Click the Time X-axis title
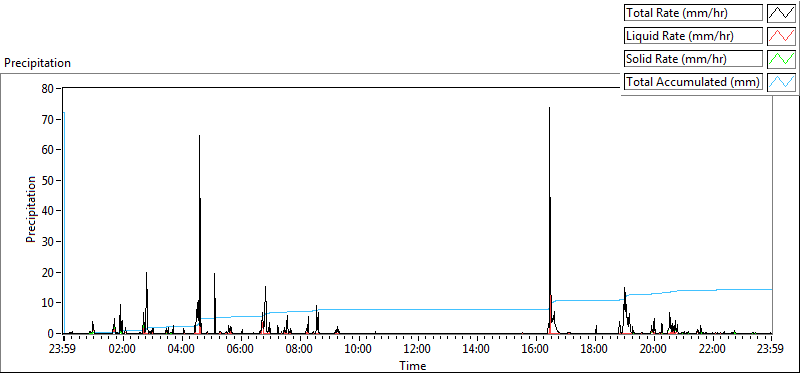The width and height of the screenshot is (800, 373). [412, 365]
